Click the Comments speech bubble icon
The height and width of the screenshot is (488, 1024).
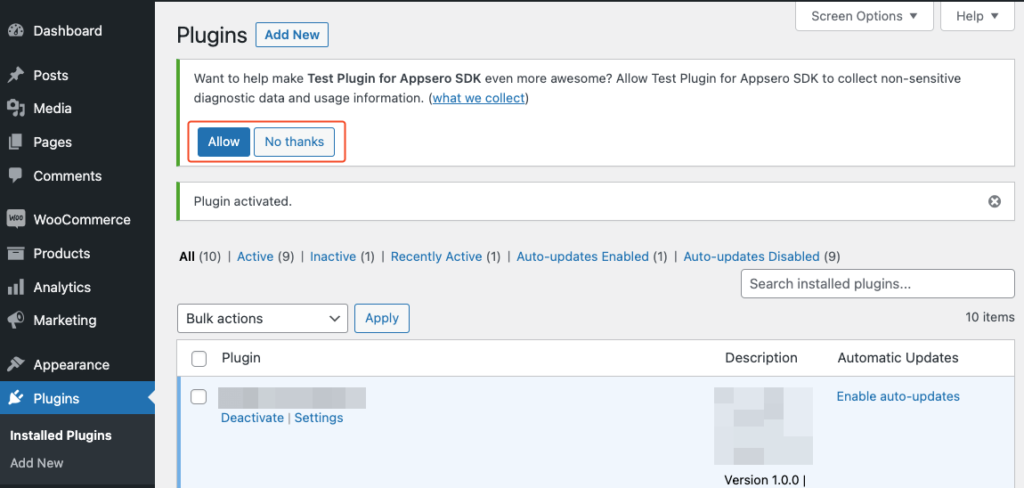[16, 176]
